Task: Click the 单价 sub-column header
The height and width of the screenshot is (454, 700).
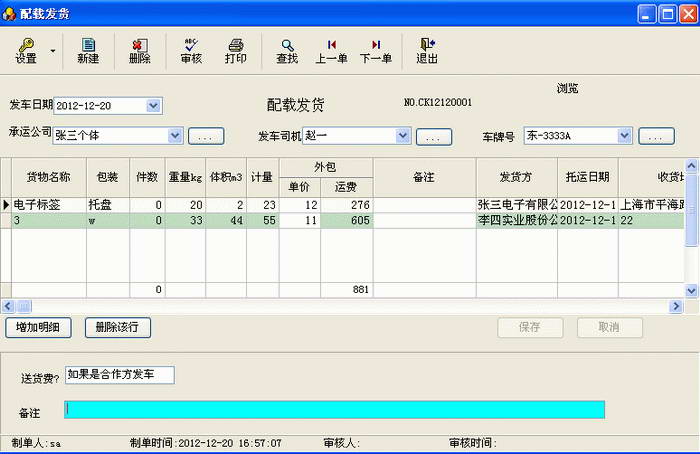Action: [x=299, y=187]
